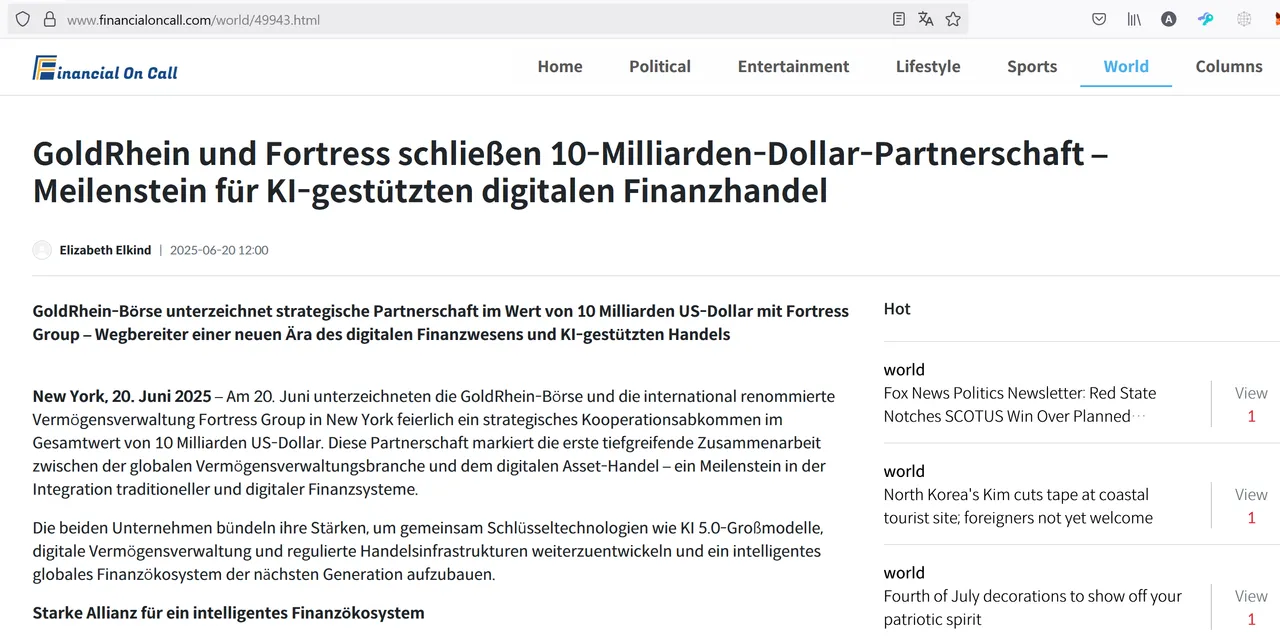Toggle reader view icon in address bar
Viewport: 1280px width, 637px height.
point(899,19)
